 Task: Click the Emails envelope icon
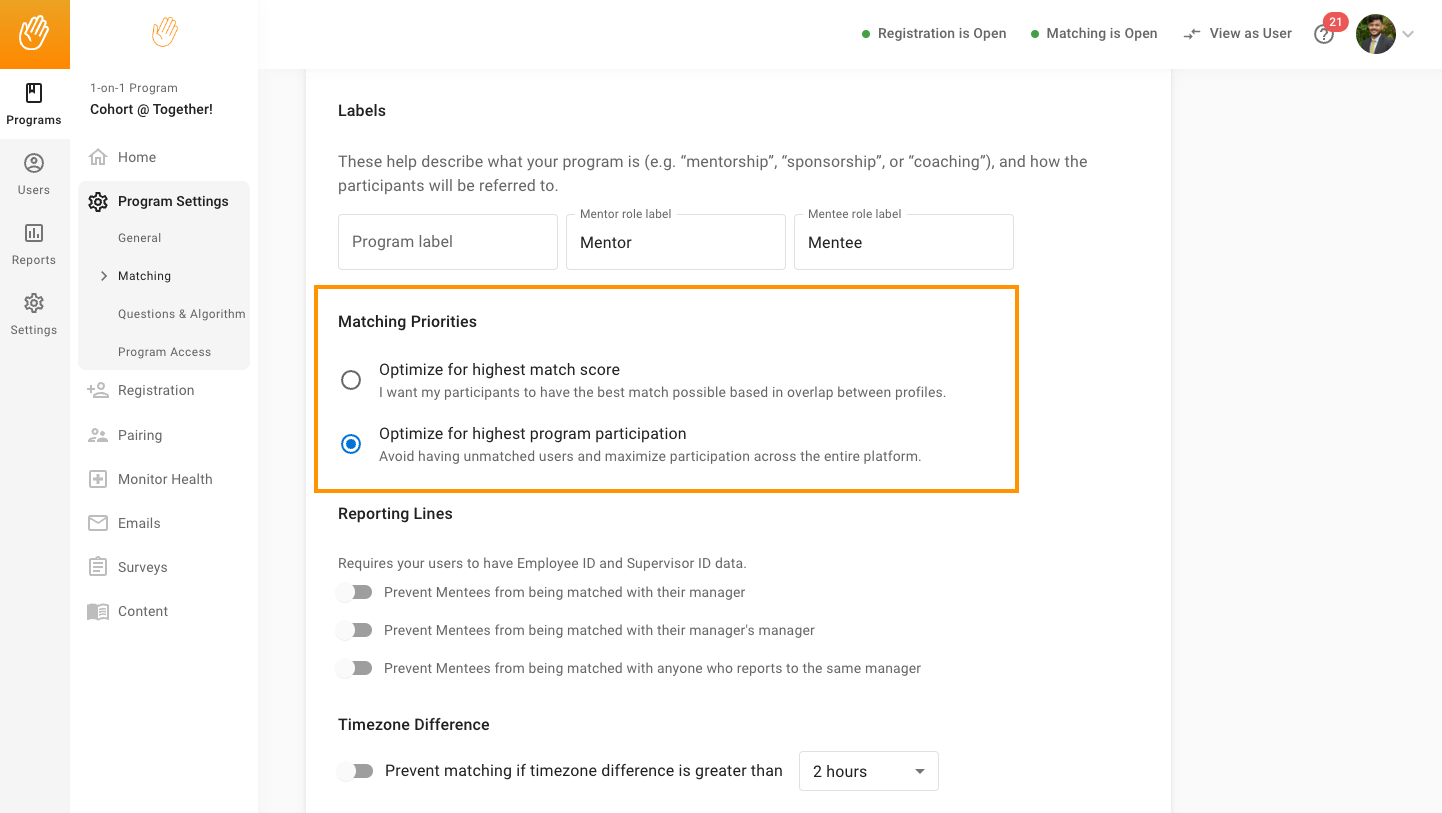[x=98, y=523]
